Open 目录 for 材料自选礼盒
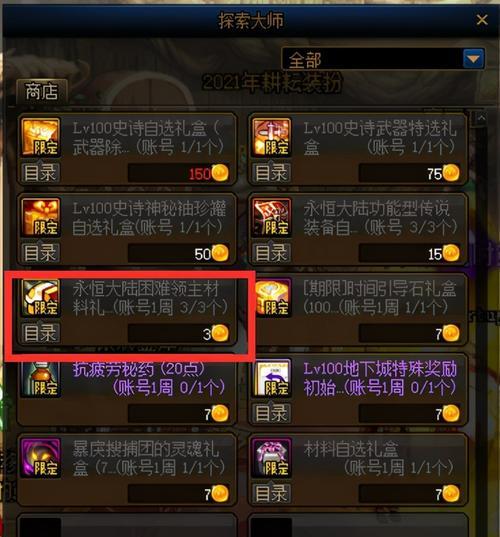 [271, 494]
